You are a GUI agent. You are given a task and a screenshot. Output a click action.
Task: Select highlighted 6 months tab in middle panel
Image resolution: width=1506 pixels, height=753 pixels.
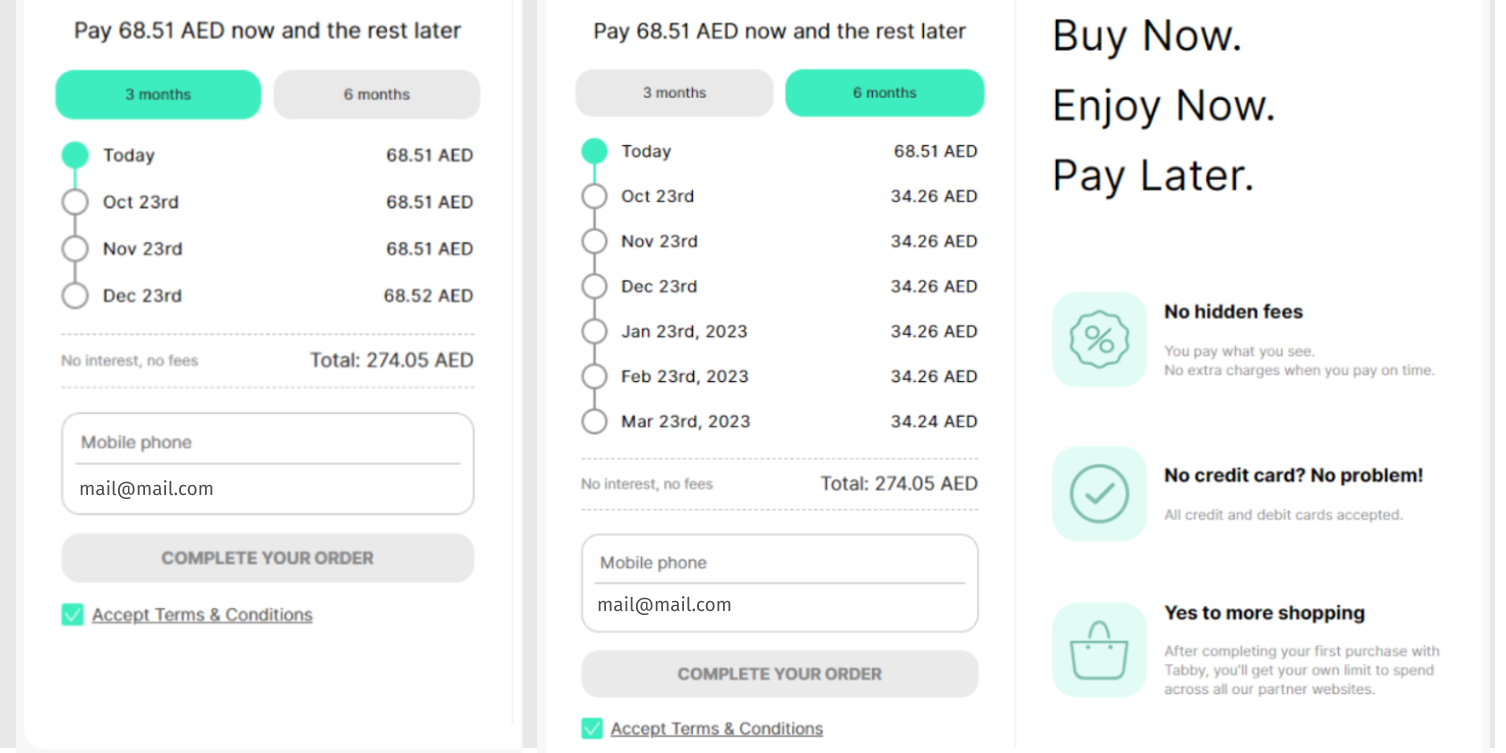[x=884, y=92]
